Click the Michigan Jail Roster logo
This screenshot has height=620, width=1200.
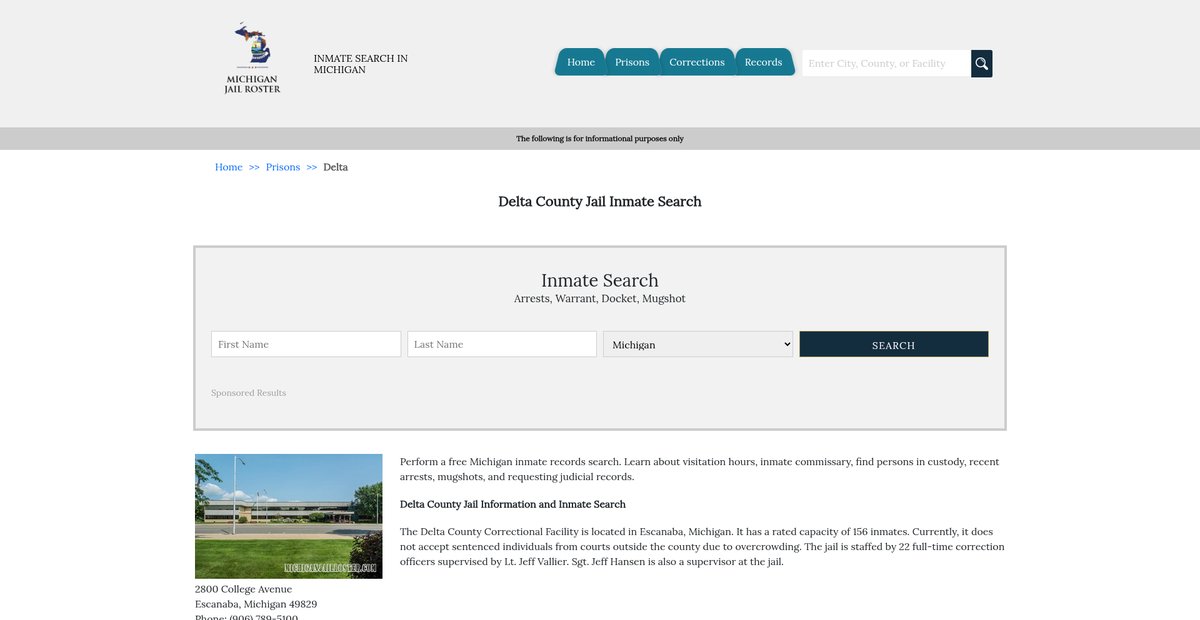(252, 59)
